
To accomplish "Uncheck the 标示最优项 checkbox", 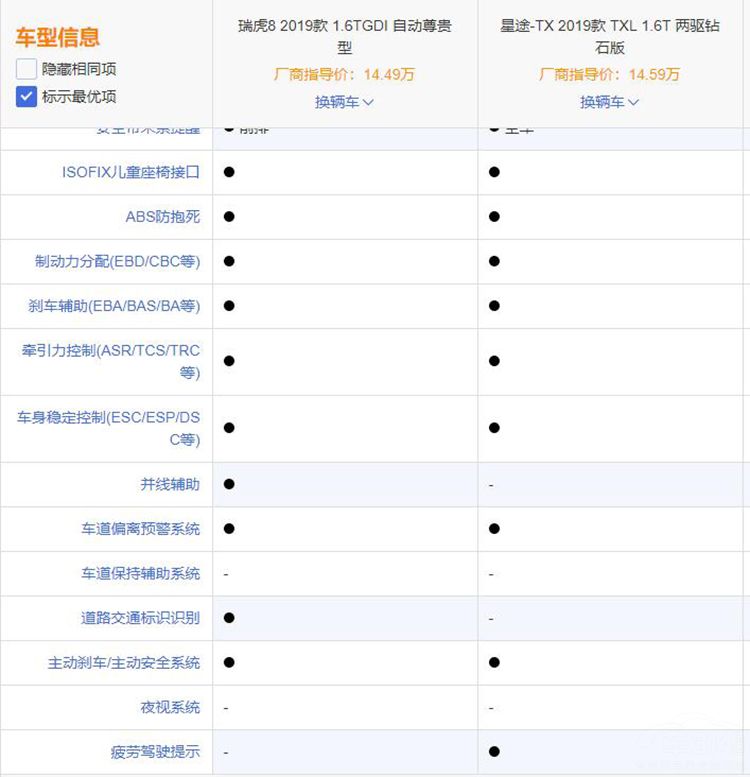I will tap(27, 97).
